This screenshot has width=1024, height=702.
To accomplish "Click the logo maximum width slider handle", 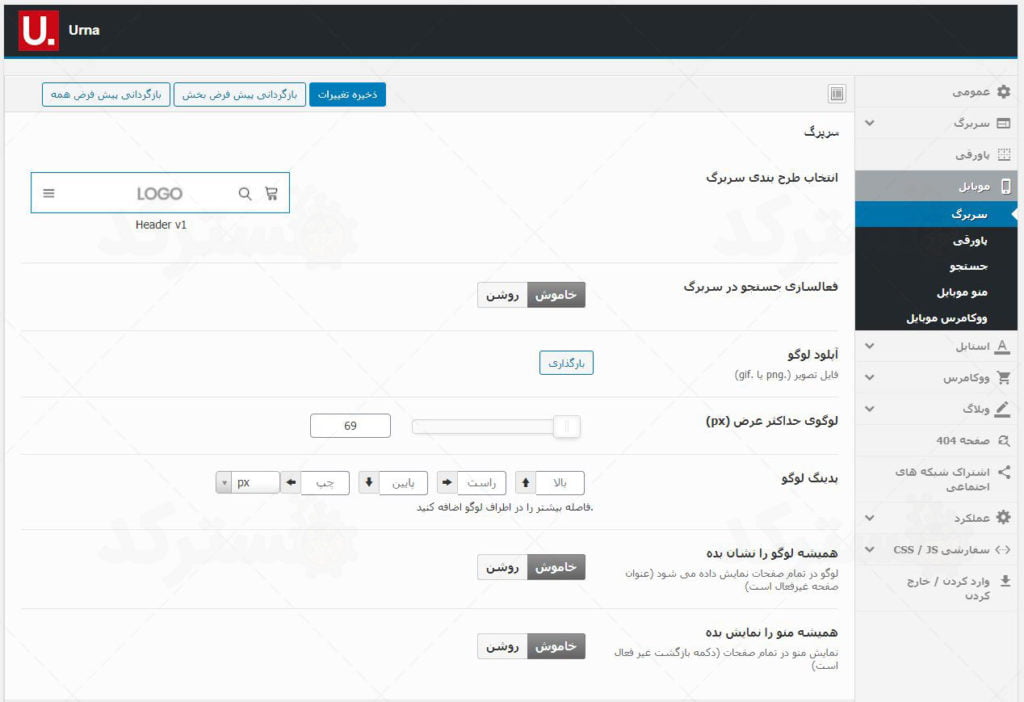I will (566, 425).
